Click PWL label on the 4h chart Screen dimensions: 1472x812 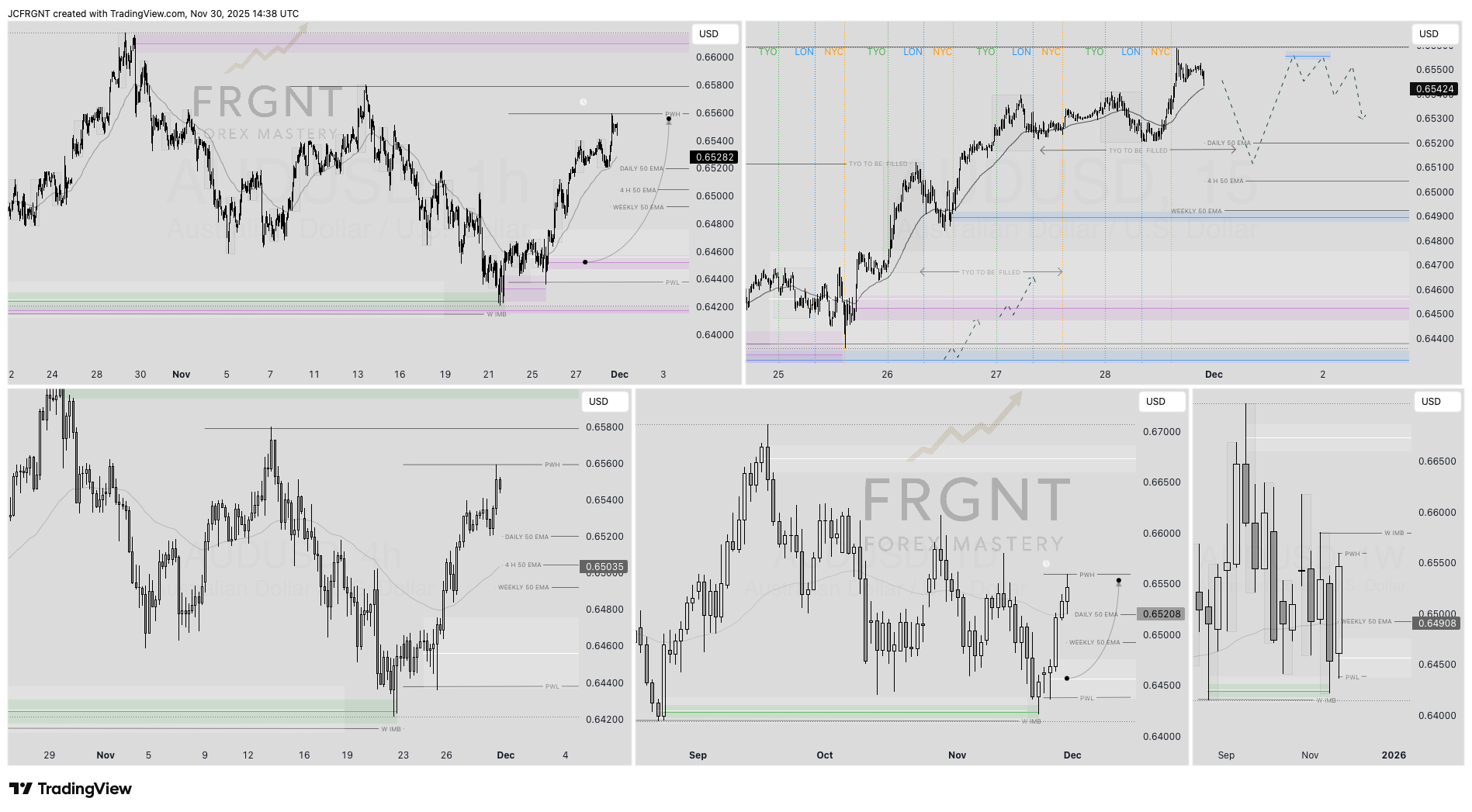552,687
